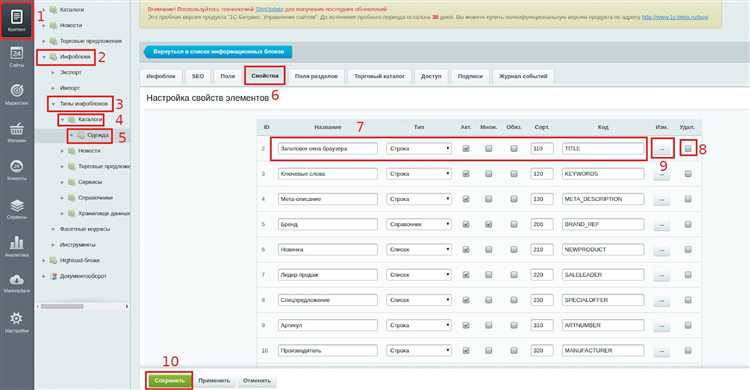Open the 1c-bitrix.ru buy link
The image size is (750, 390).
coord(675,17)
